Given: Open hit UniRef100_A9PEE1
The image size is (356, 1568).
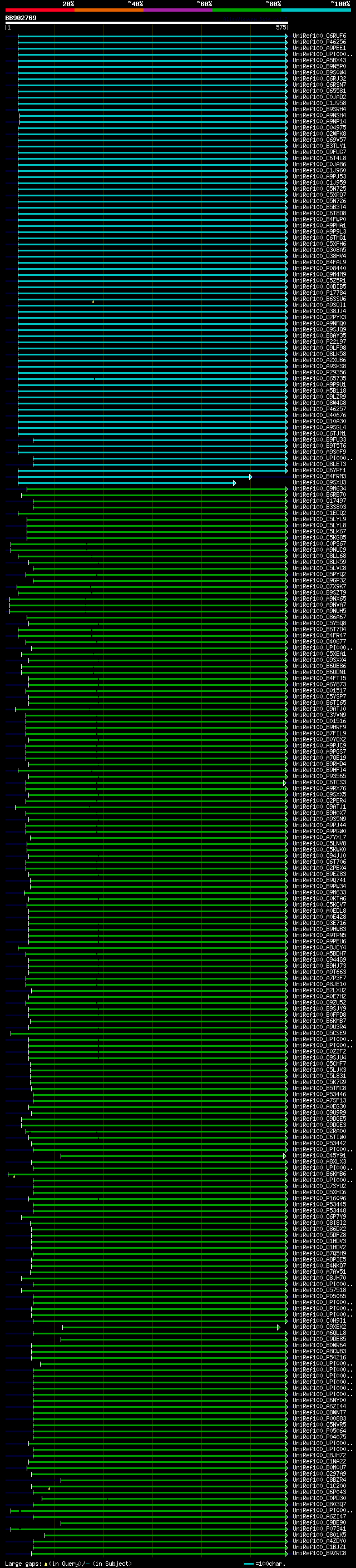Looking at the screenshot, I should (x=319, y=48).
